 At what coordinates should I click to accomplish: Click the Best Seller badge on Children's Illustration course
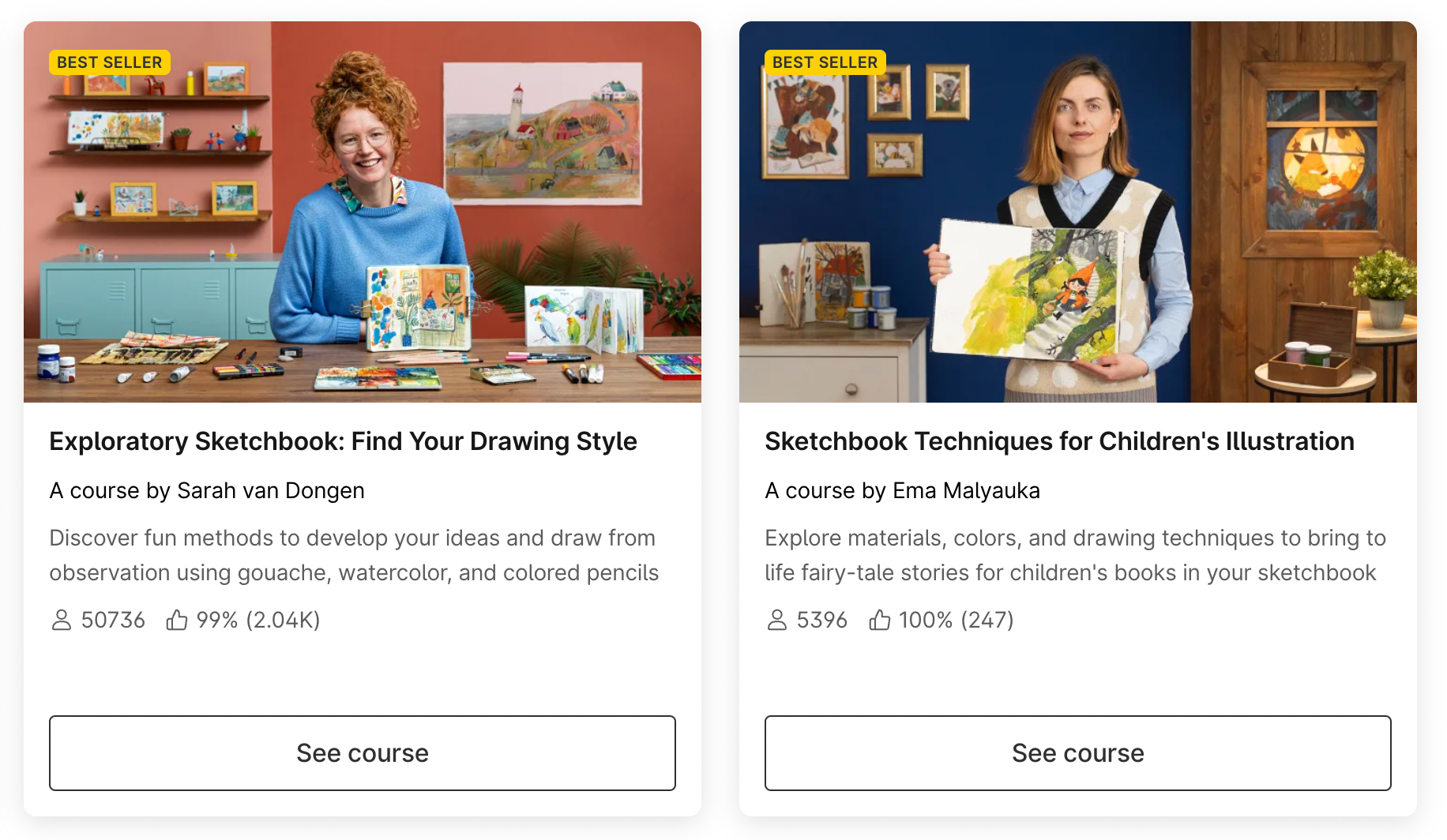pos(825,62)
